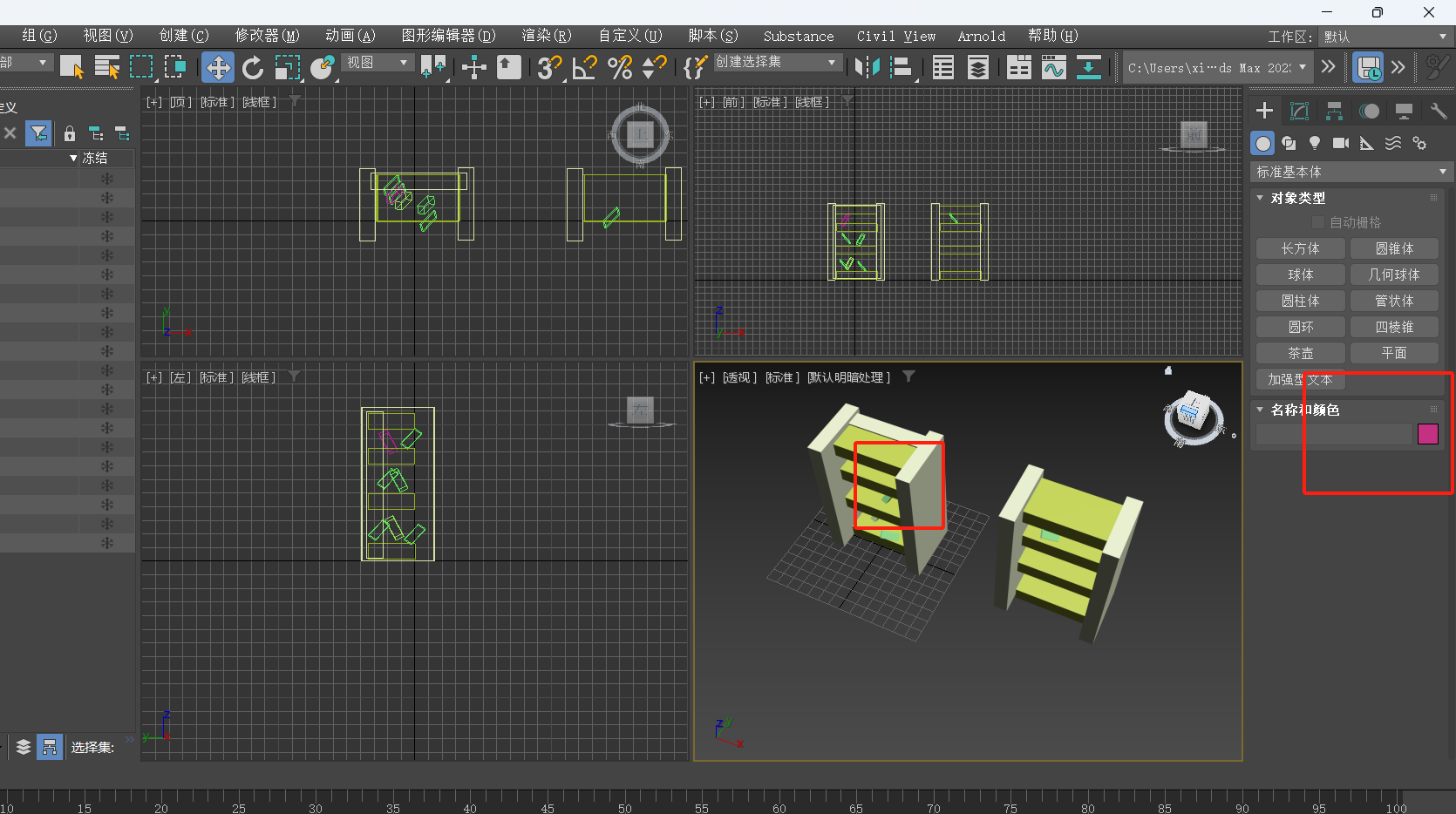Screen dimensions: 1456x814
Task: Expand the 冻结 column header dropdown
Action: pos(73,158)
